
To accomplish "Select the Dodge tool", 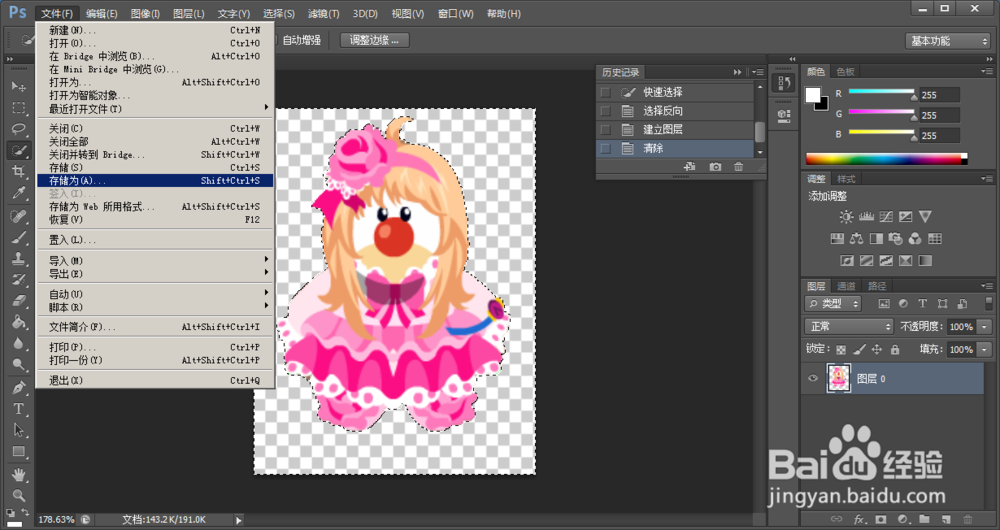I will [x=18, y=365].
